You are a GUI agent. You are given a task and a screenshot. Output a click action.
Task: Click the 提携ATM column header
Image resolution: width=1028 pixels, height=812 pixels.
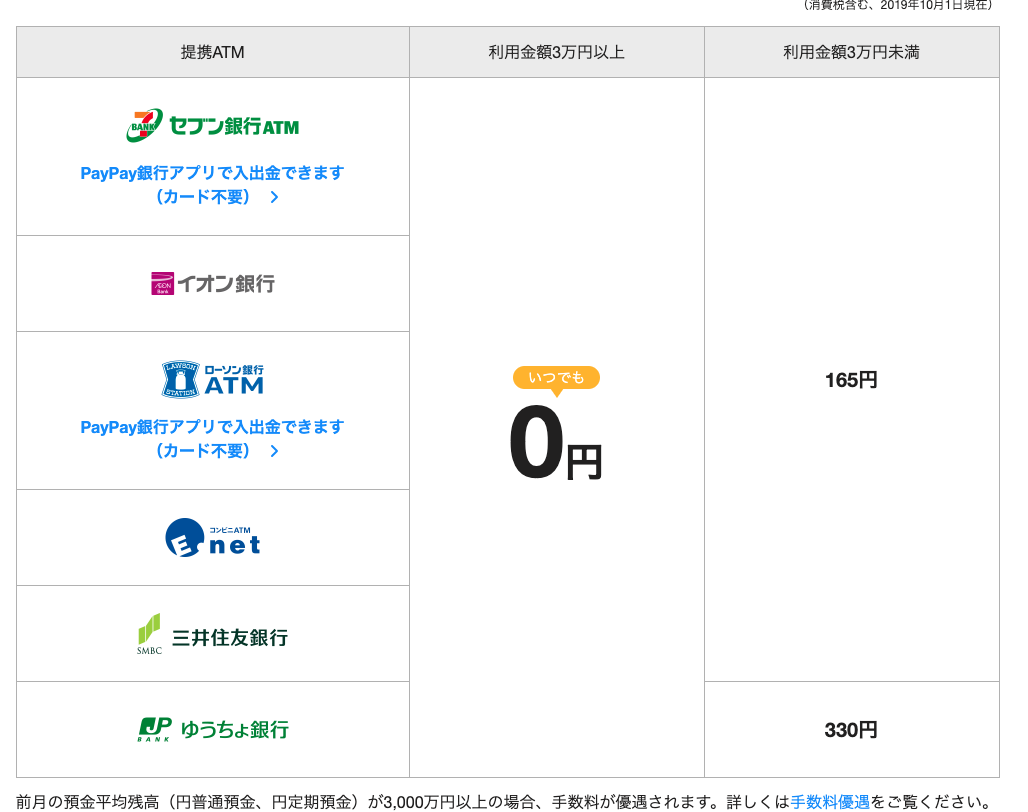click(x=213, y=52)
